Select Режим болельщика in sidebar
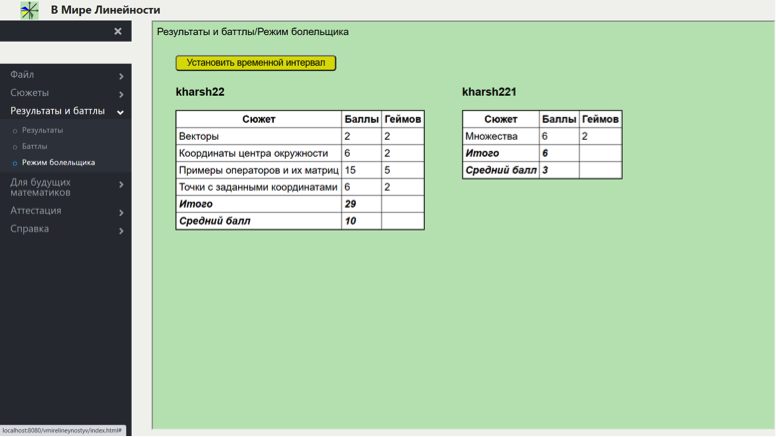 58,162
